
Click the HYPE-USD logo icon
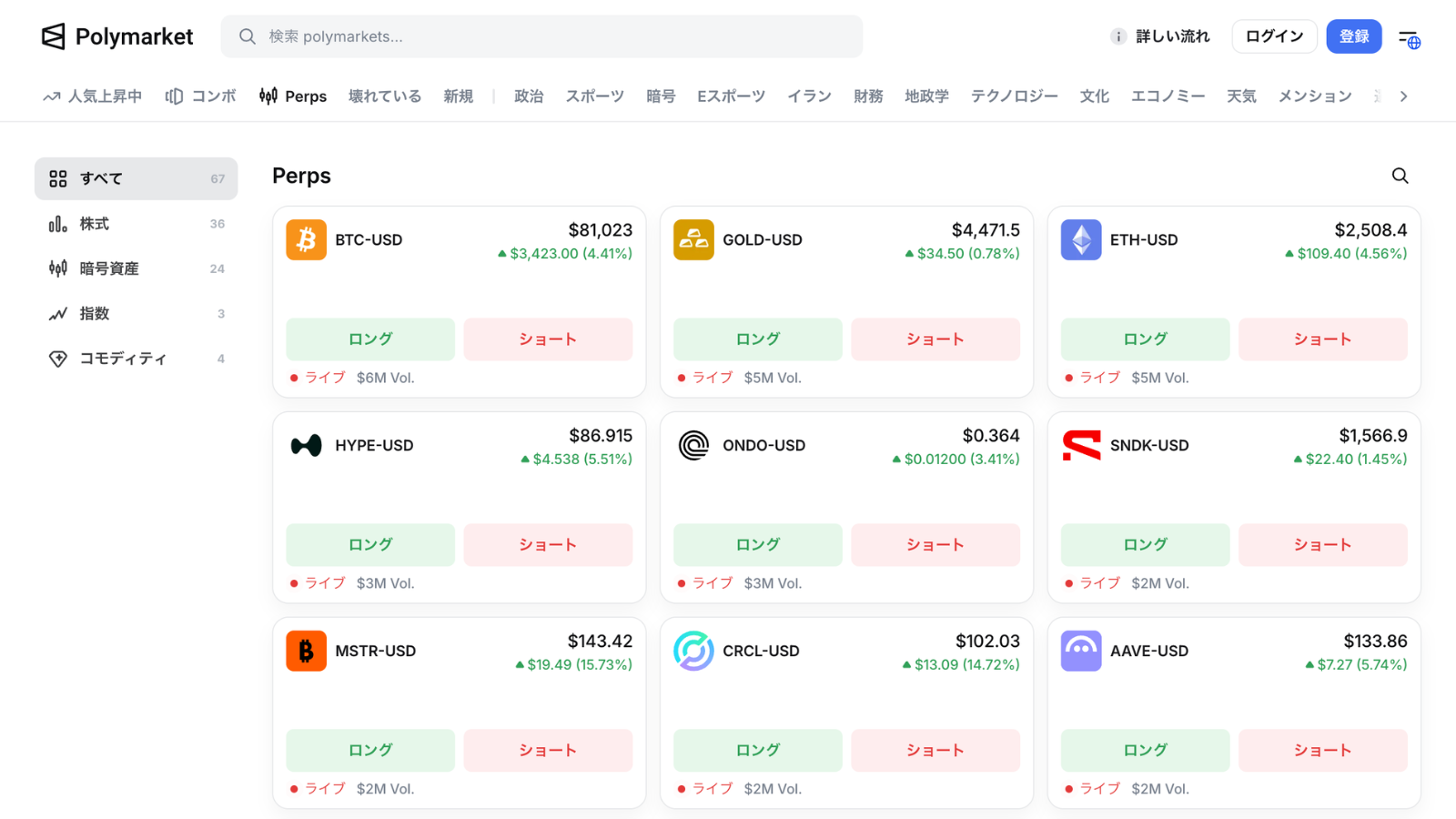coord(306,446)
